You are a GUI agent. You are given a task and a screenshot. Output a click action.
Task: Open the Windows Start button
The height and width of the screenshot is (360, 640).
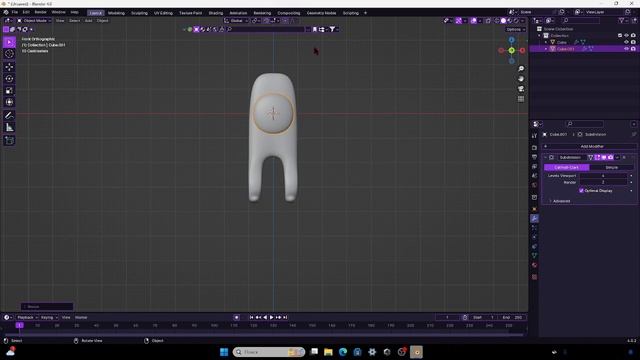tap(224, 352)
